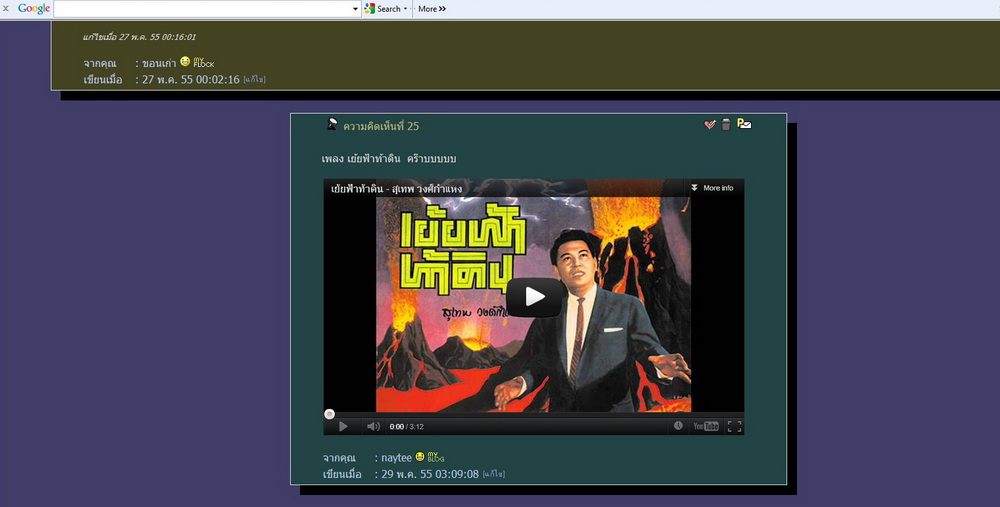
Task: Open the video title เย้ยฟ้าท้าดิน link
Action: [396, 189]
